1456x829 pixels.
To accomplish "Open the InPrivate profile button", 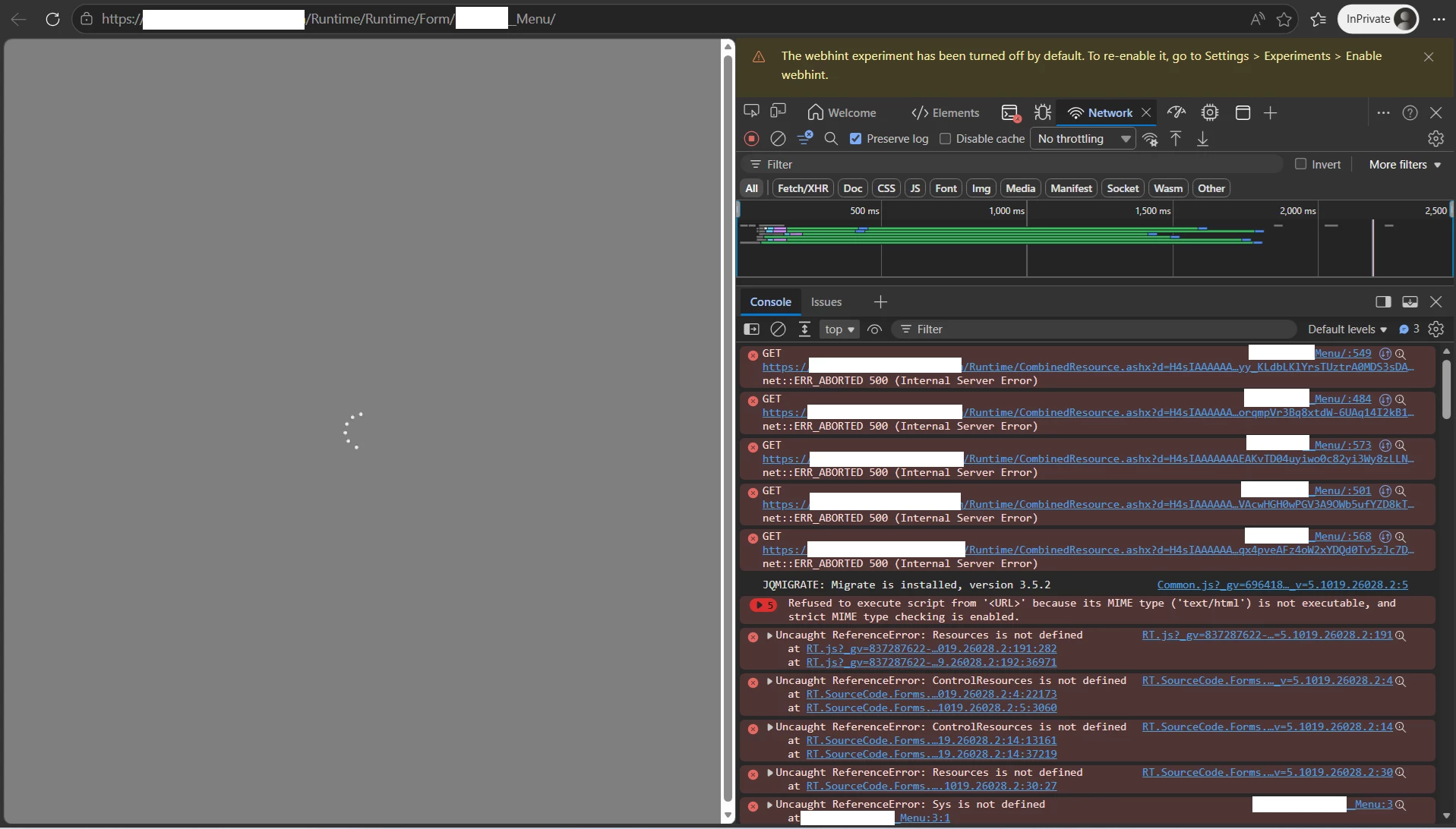I will [1379, 19].
